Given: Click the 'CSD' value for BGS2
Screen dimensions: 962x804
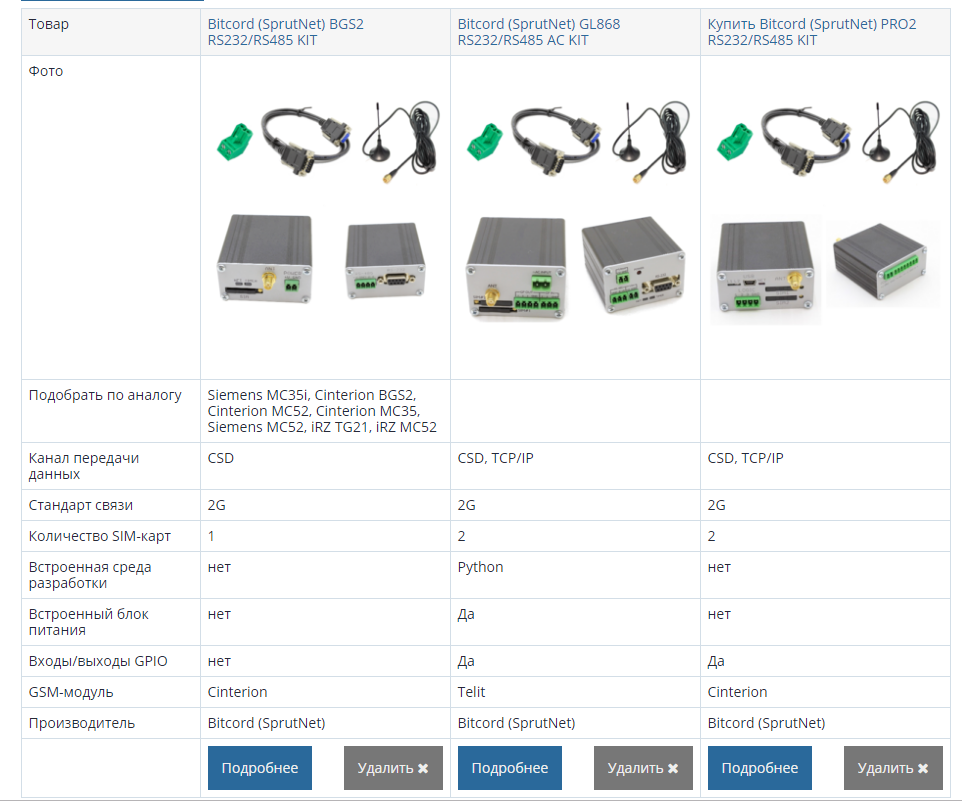Looking at the screenshot, I should (220, 458).
